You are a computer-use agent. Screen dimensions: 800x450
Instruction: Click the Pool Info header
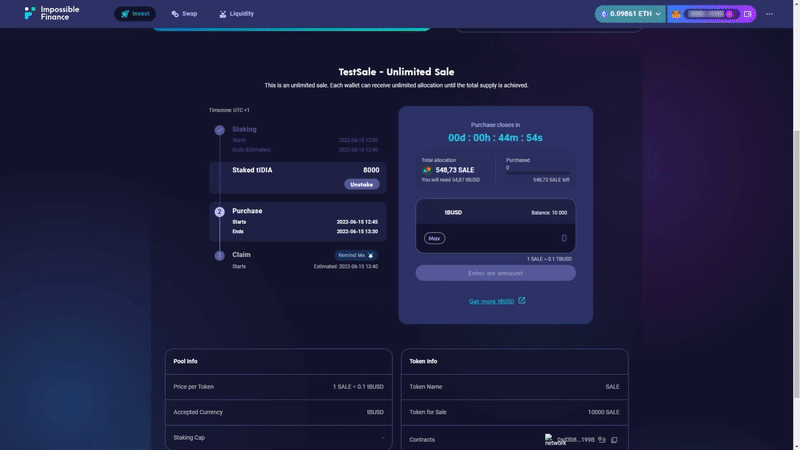185,361
